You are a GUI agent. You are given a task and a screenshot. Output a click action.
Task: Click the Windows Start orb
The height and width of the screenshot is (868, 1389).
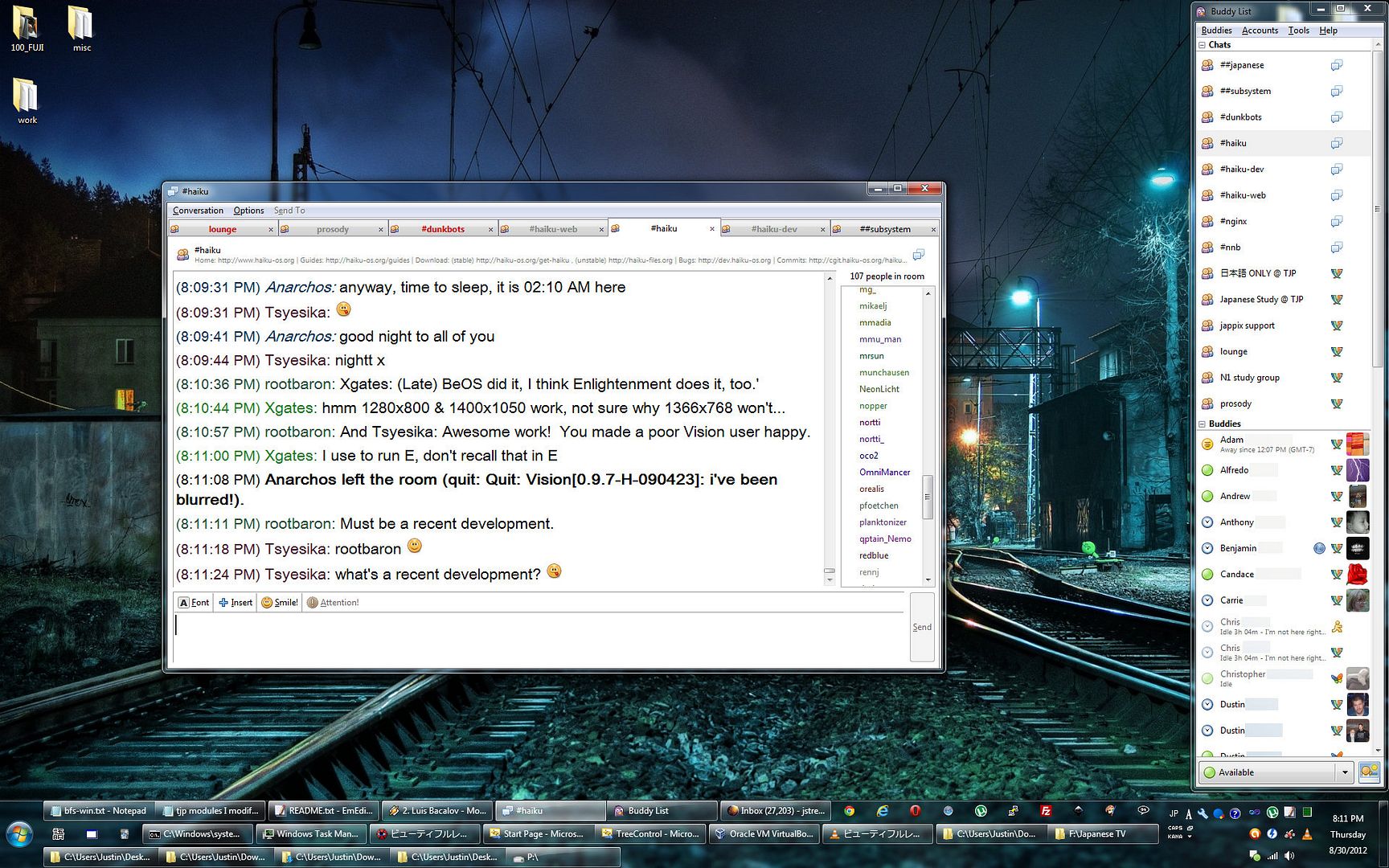point(18,834)
